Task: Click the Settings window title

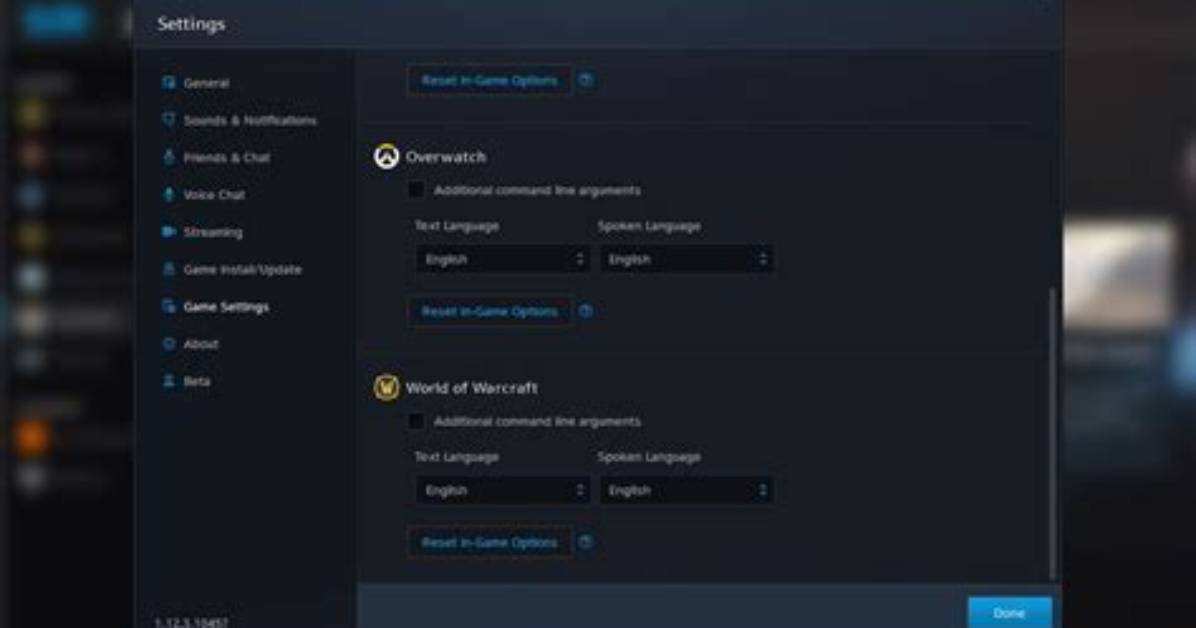Action: 191,24
